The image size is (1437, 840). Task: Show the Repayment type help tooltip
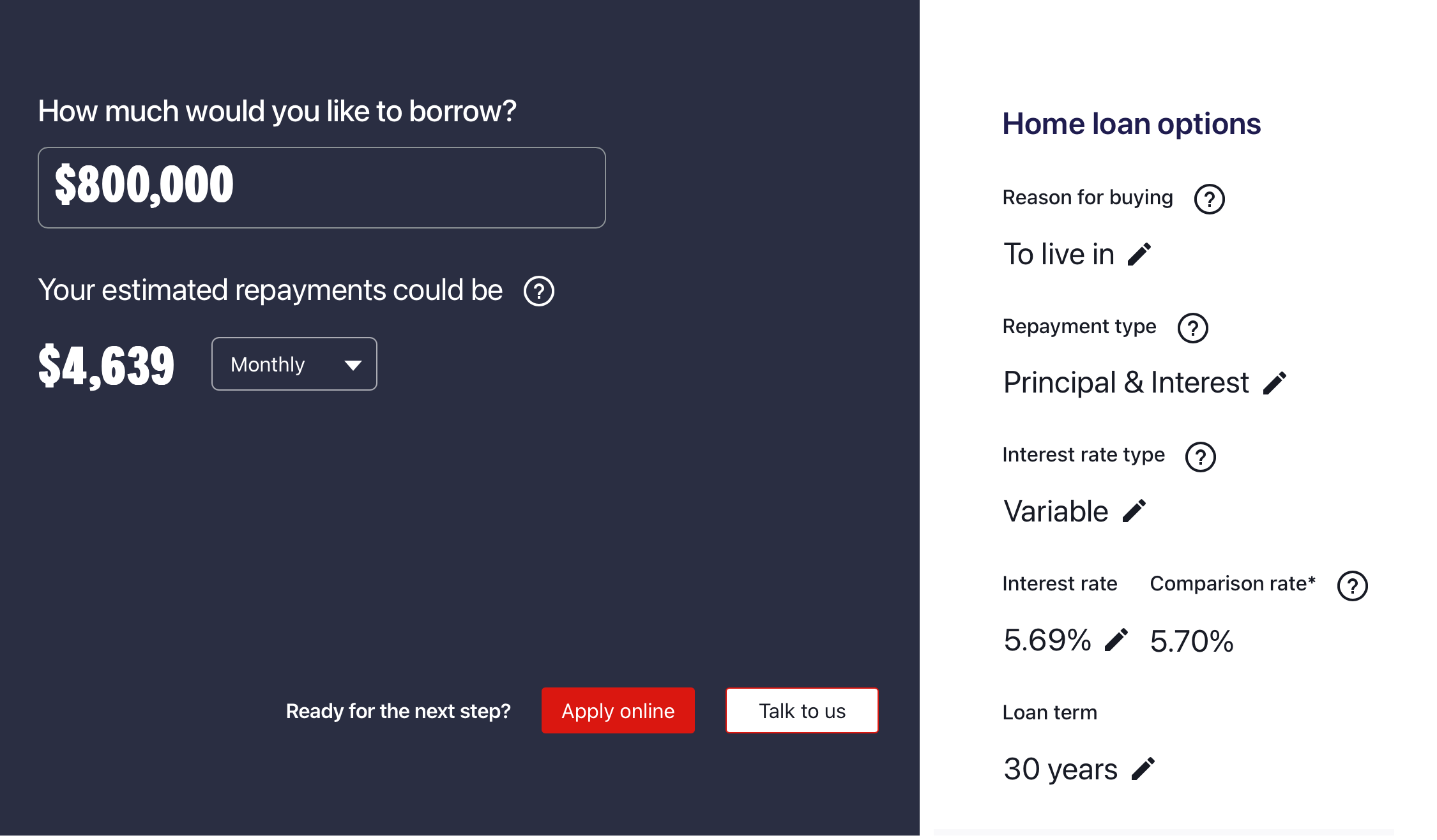[x=1192, y=328]
